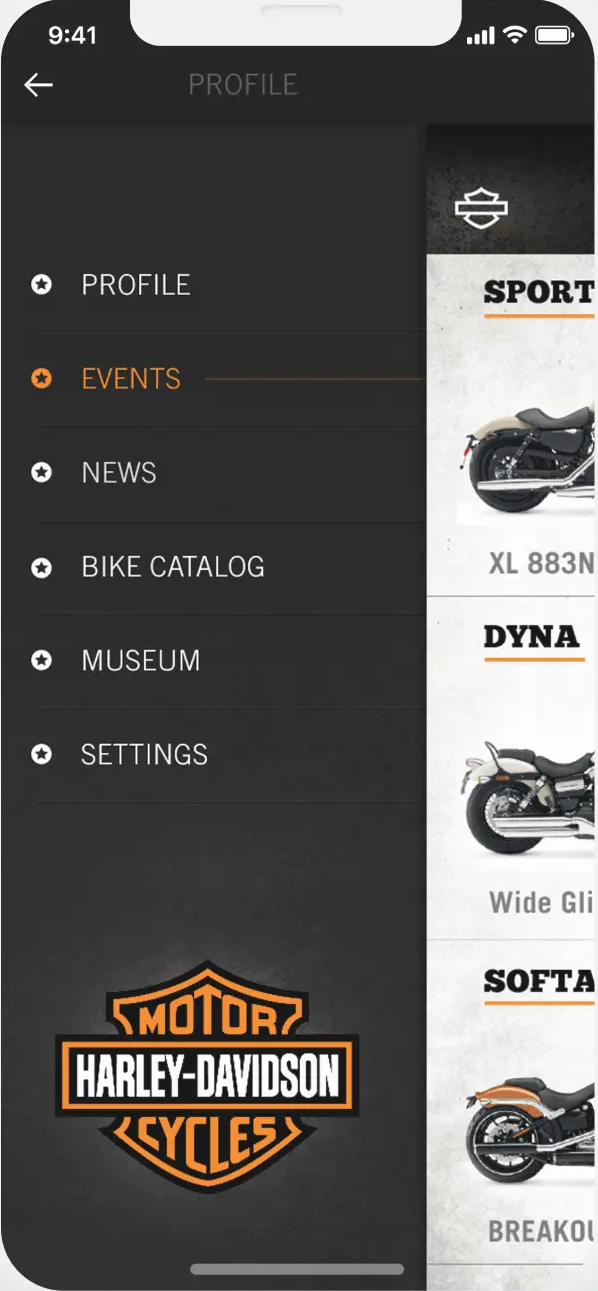This screenshot has width=598, height=1291.
Task: Select the highlighted Events menu item
Action: pos(131,379)
